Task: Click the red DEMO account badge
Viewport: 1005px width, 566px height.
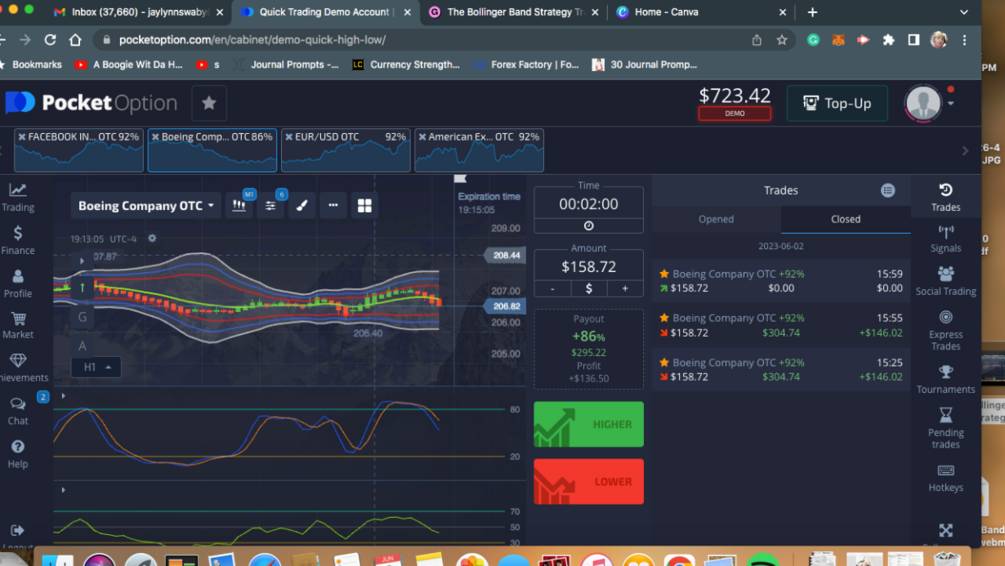Action: pyautogui.click(x=735, y=113)
